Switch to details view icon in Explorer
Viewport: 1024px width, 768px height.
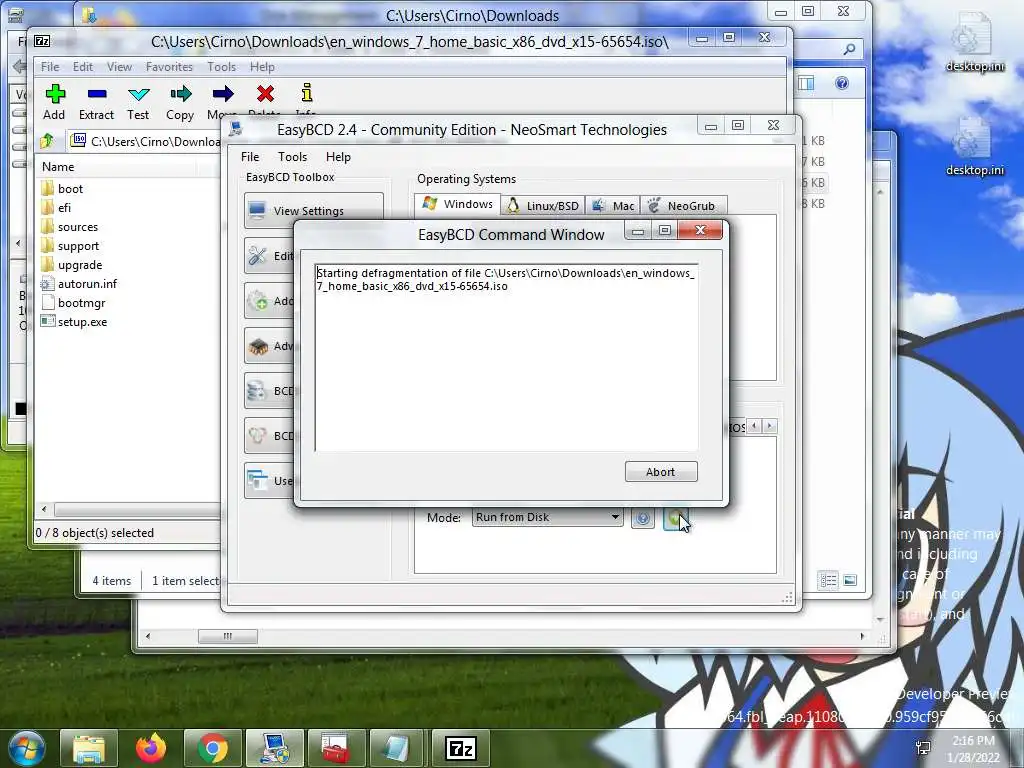pyautogui.click(x=828, y=581)
